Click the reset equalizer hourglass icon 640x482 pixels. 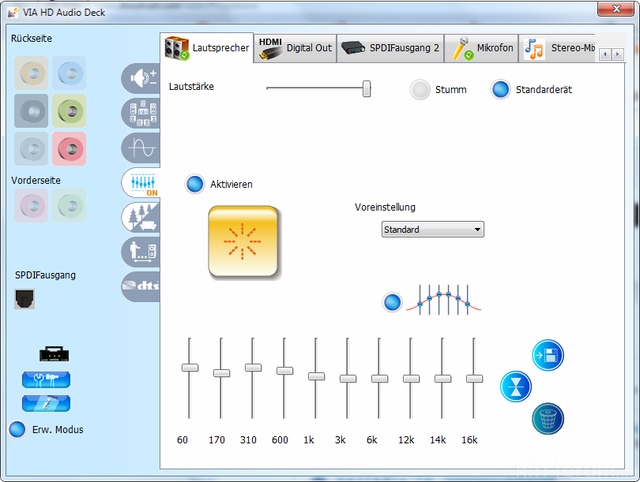pyautogui.click(x=516, y=386)
